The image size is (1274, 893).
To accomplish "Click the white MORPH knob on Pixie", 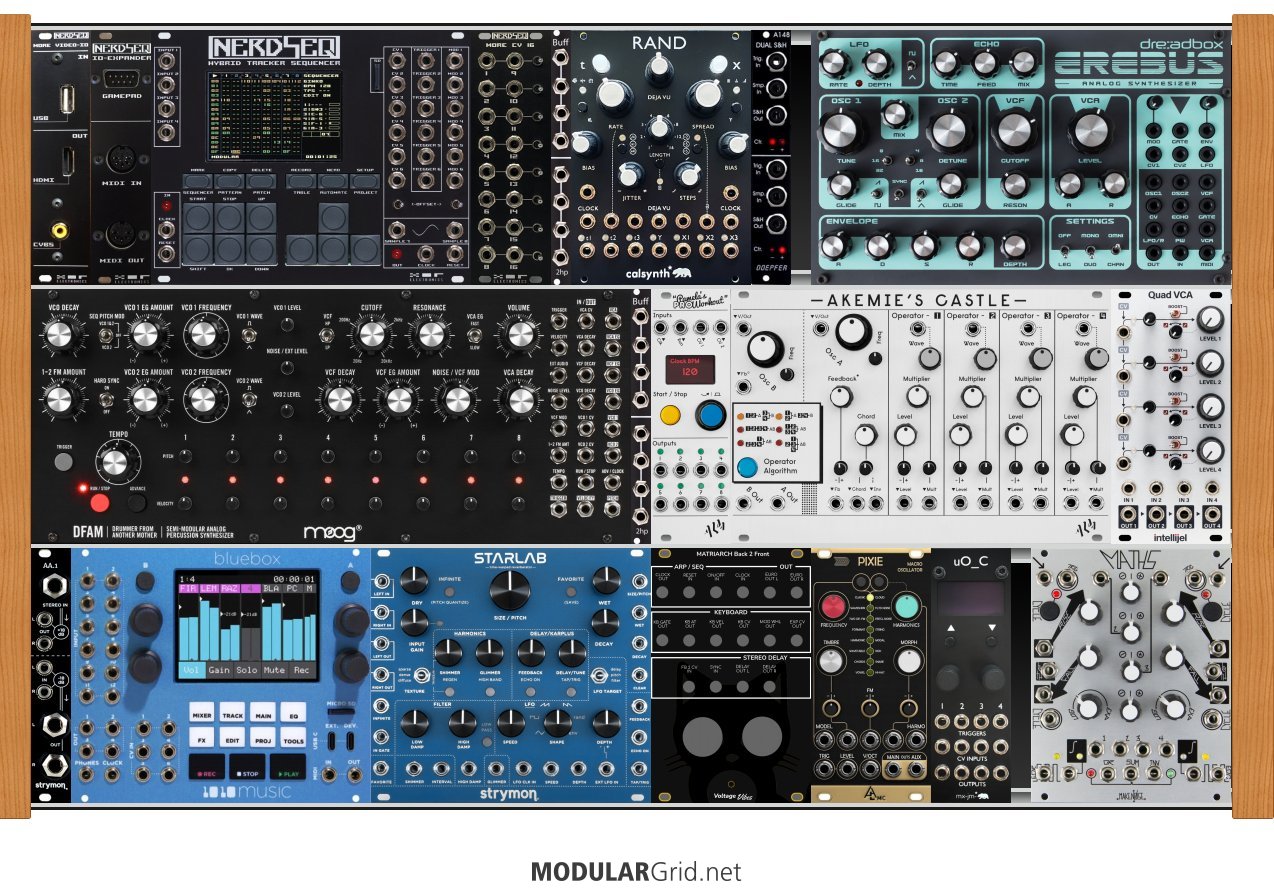I will [x=908, y=660].
